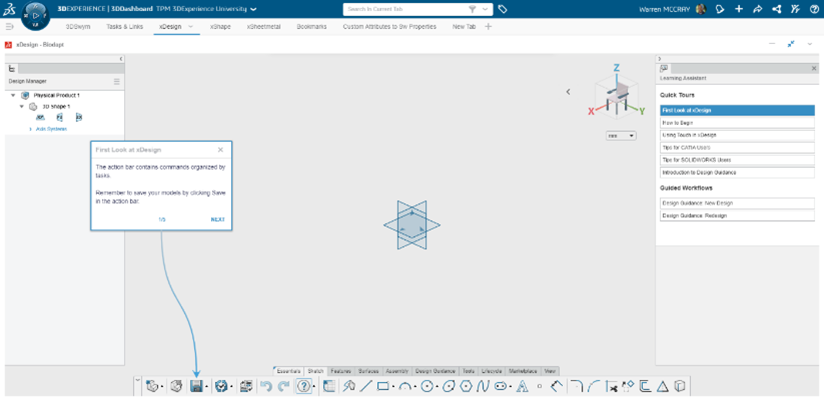Select the Slot sketch tool
Screen dimensions: 824x401
pos(500,386)
